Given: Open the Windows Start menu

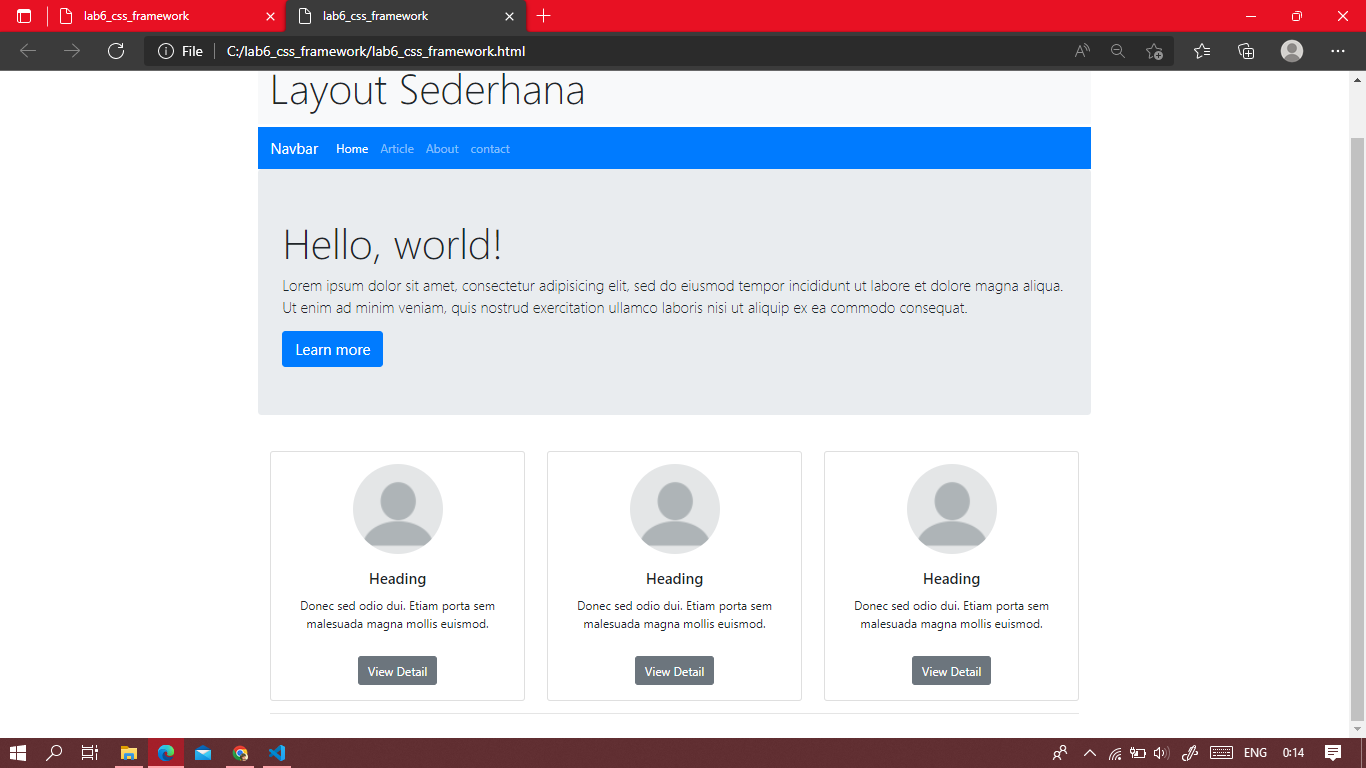Looking at the screenshot, I should pyautogui.click(x=18, y=753).
